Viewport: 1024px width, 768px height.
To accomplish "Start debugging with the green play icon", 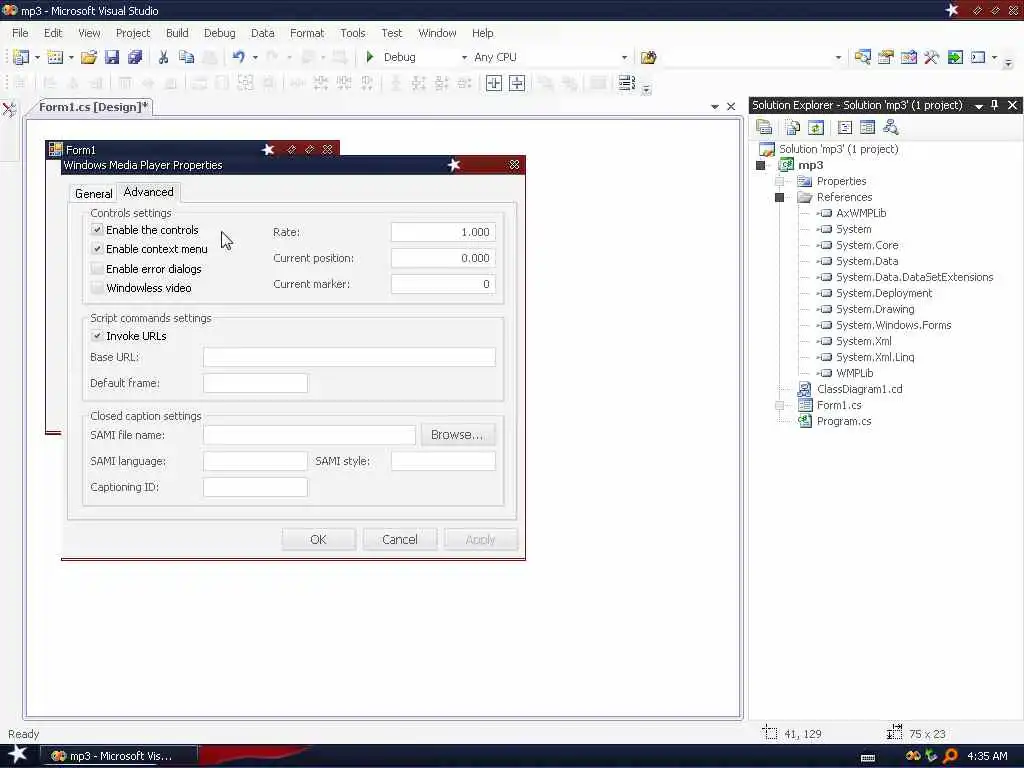I will click(x=370, y=57).
